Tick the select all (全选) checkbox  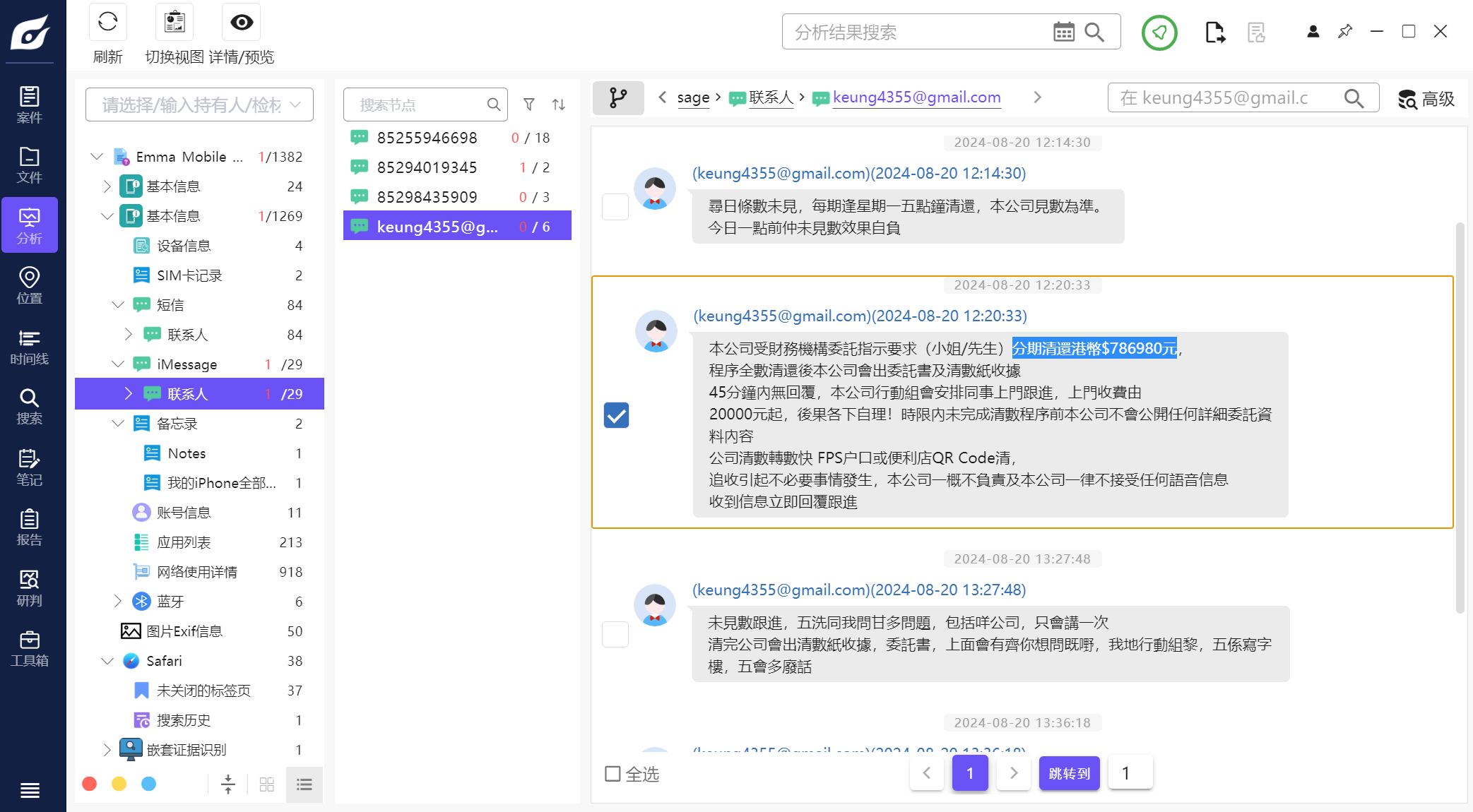[x=613, y=774]
